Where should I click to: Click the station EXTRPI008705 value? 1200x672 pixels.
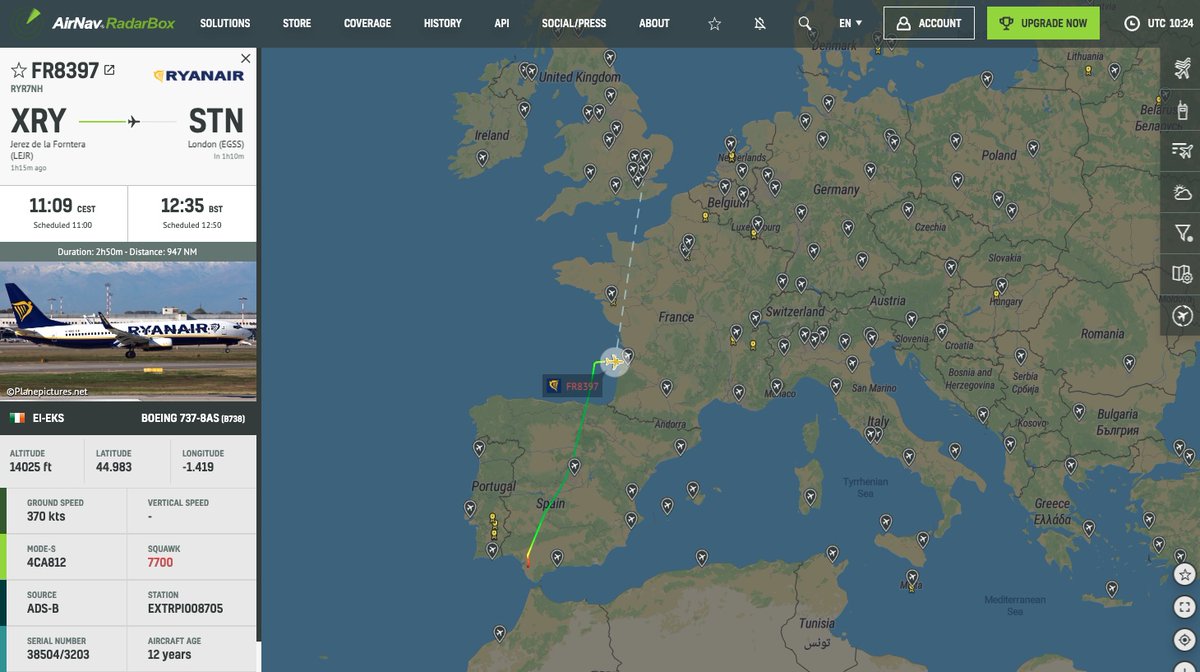tap(185, 608)
